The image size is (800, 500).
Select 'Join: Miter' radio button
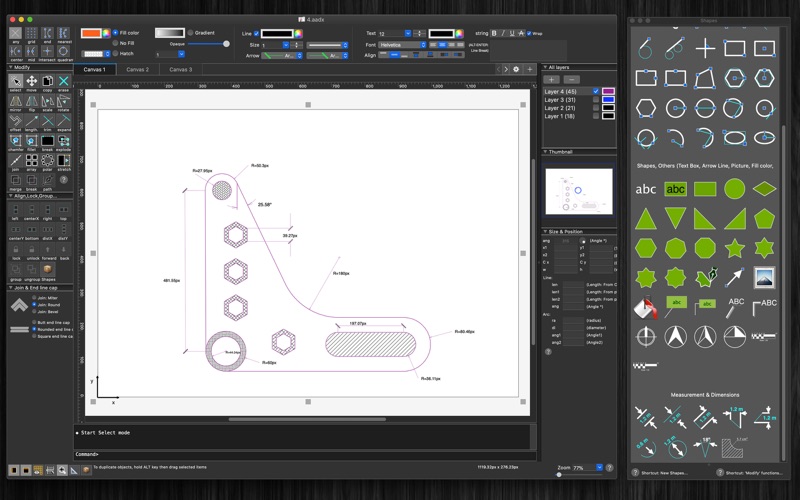point(34,297)
